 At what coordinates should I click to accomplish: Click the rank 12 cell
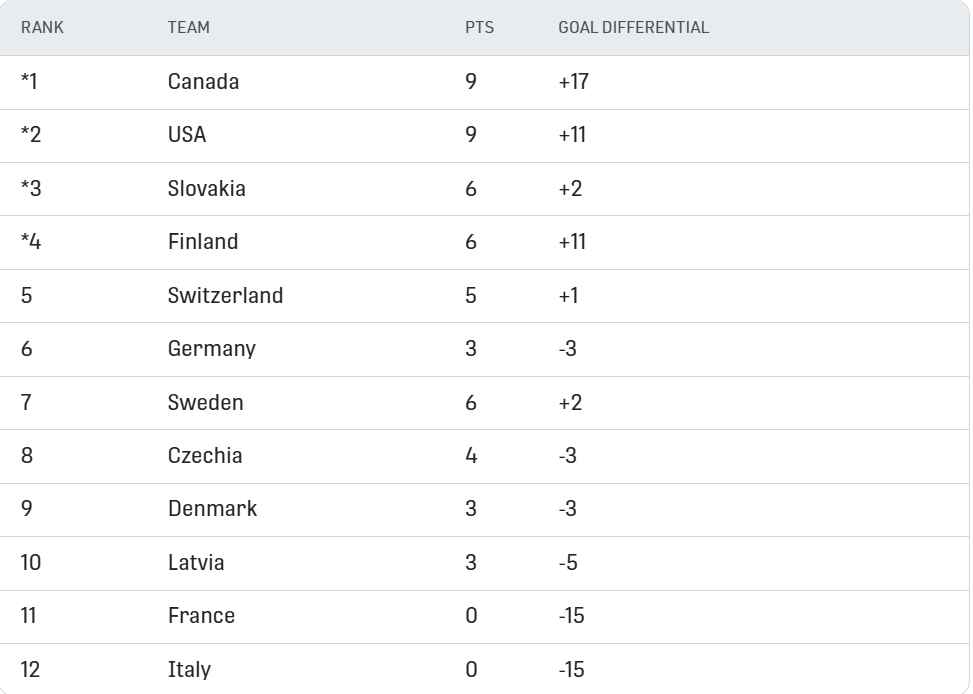(30, 670)
